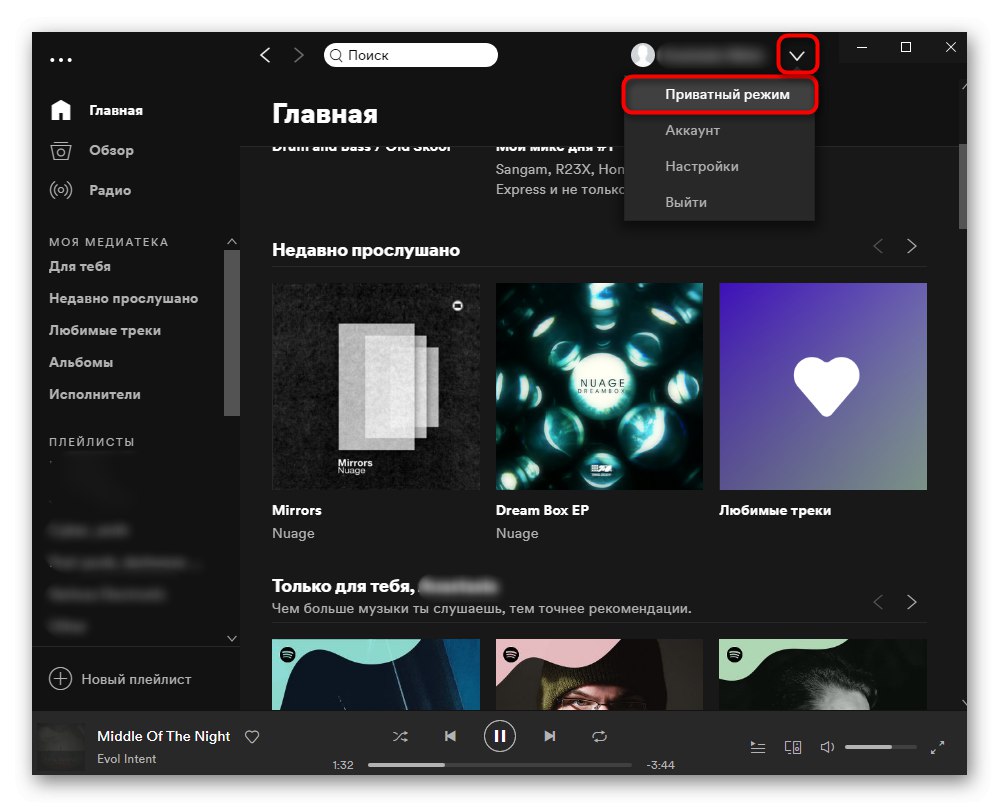Click the Любимые треки card title
999x807 pixels.
775,510
